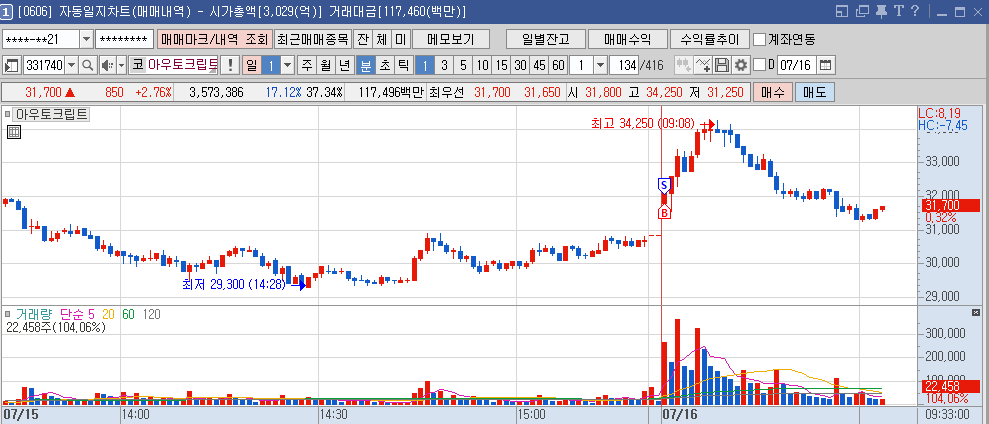989x424 pixels.
Task: Open the data grid icon below chart legend
Action: click(13, 132)
